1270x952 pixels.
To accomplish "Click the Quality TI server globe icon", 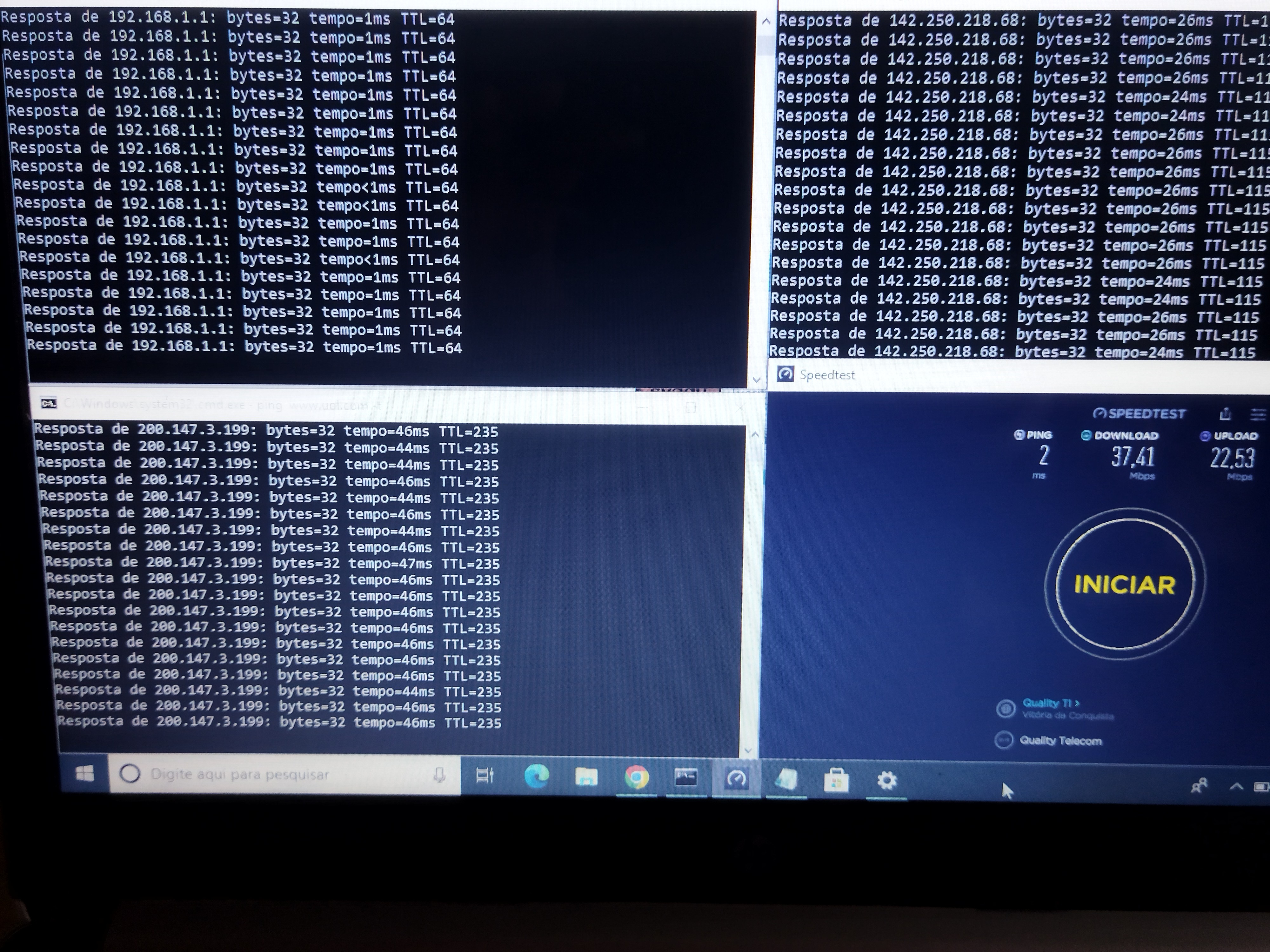I will pyautogui.click(x=1005, y=709).
